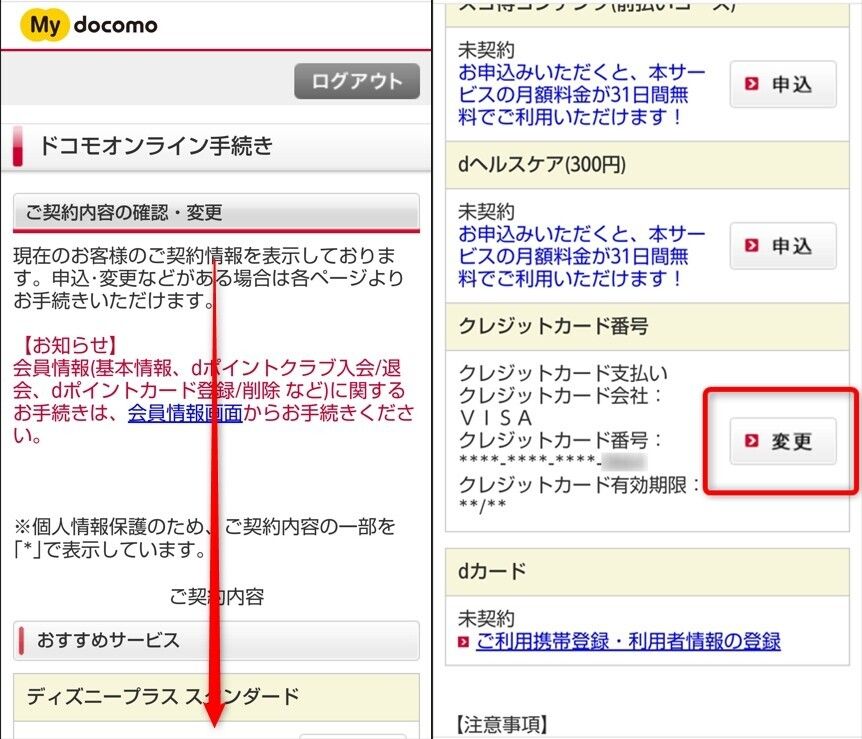Click the ログアウト button
Image resolution: width=862 pixels, height=739 pixels.
pyautogui.click(x=357, y=81)
